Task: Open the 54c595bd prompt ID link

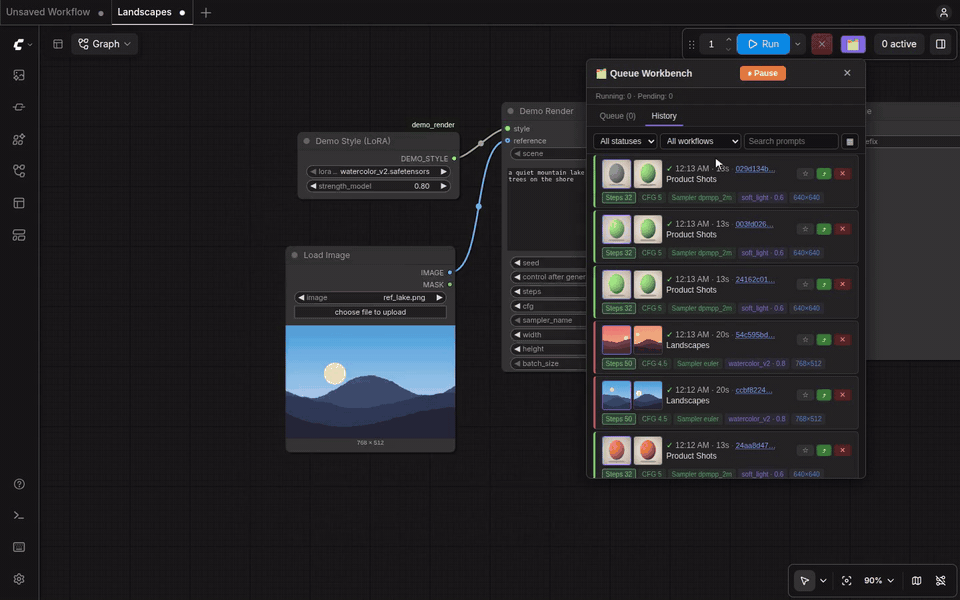Action: [755, 335]
